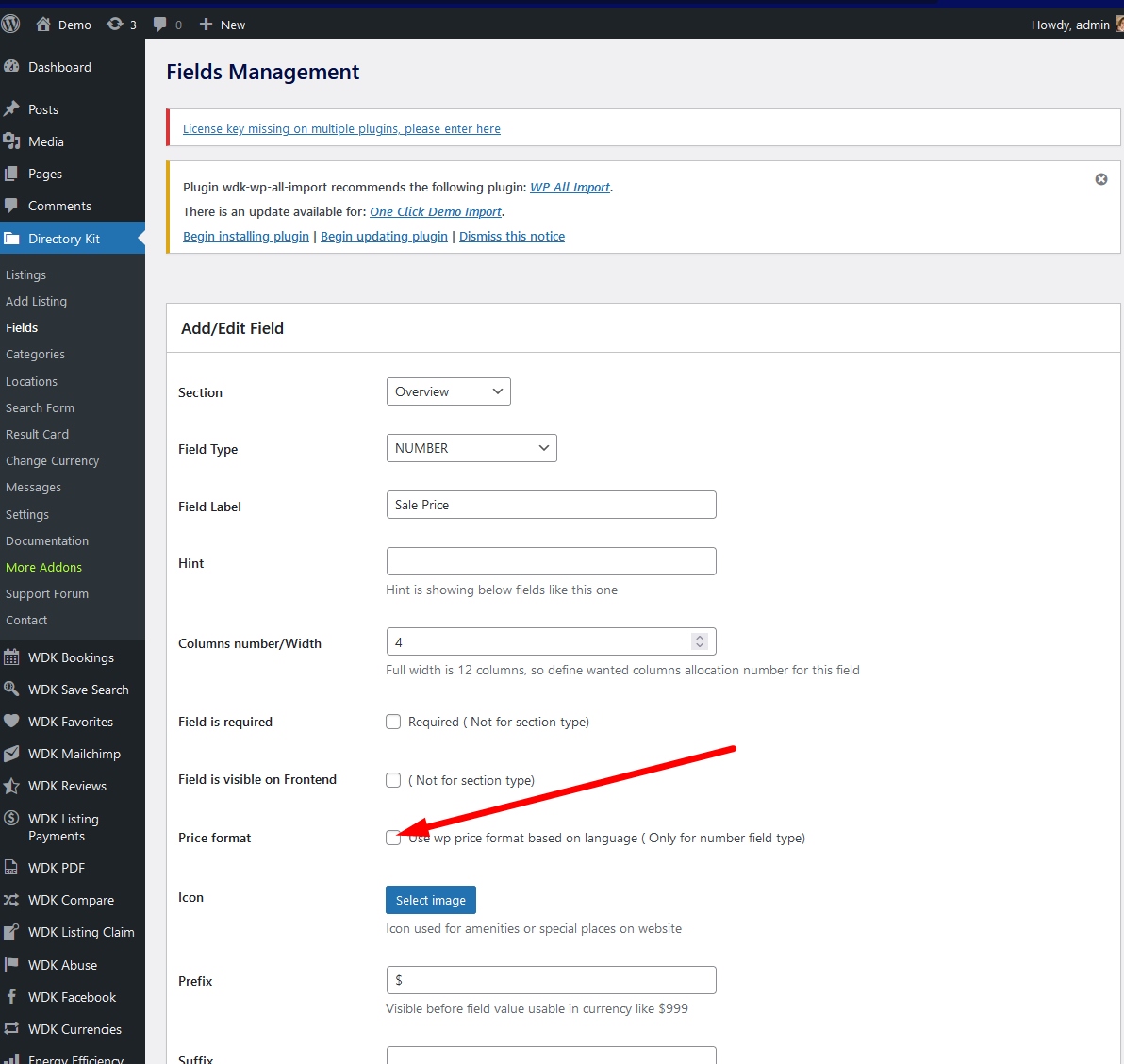Click the Energy Efficiency menu item
Viewport: 1124px width, 1064px height.
click(73, 1057)
